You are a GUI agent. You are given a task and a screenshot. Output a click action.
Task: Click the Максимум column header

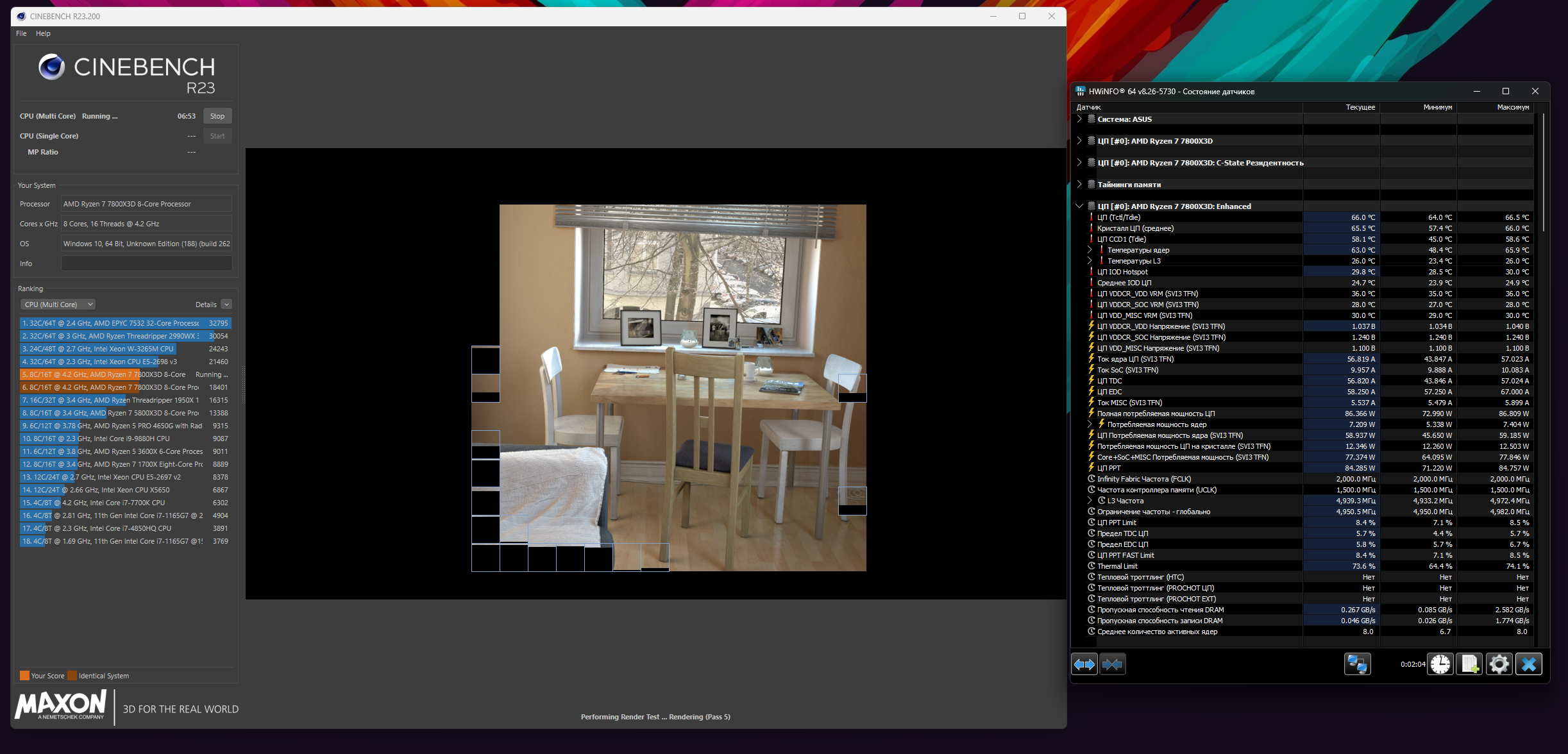pos(1513,107)
